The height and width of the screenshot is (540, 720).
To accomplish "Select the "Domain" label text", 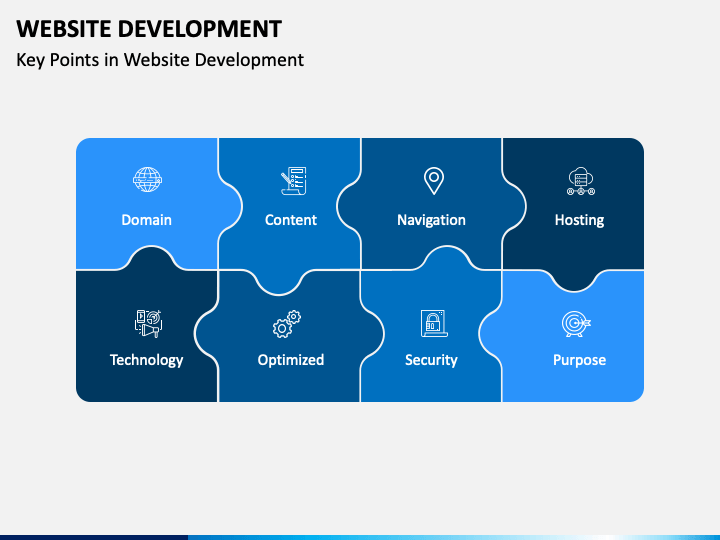I will (146, 220).
